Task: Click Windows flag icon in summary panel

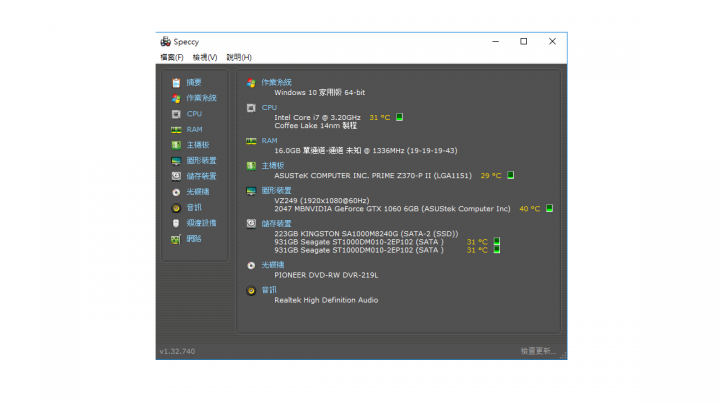Action: coord(251,83)
